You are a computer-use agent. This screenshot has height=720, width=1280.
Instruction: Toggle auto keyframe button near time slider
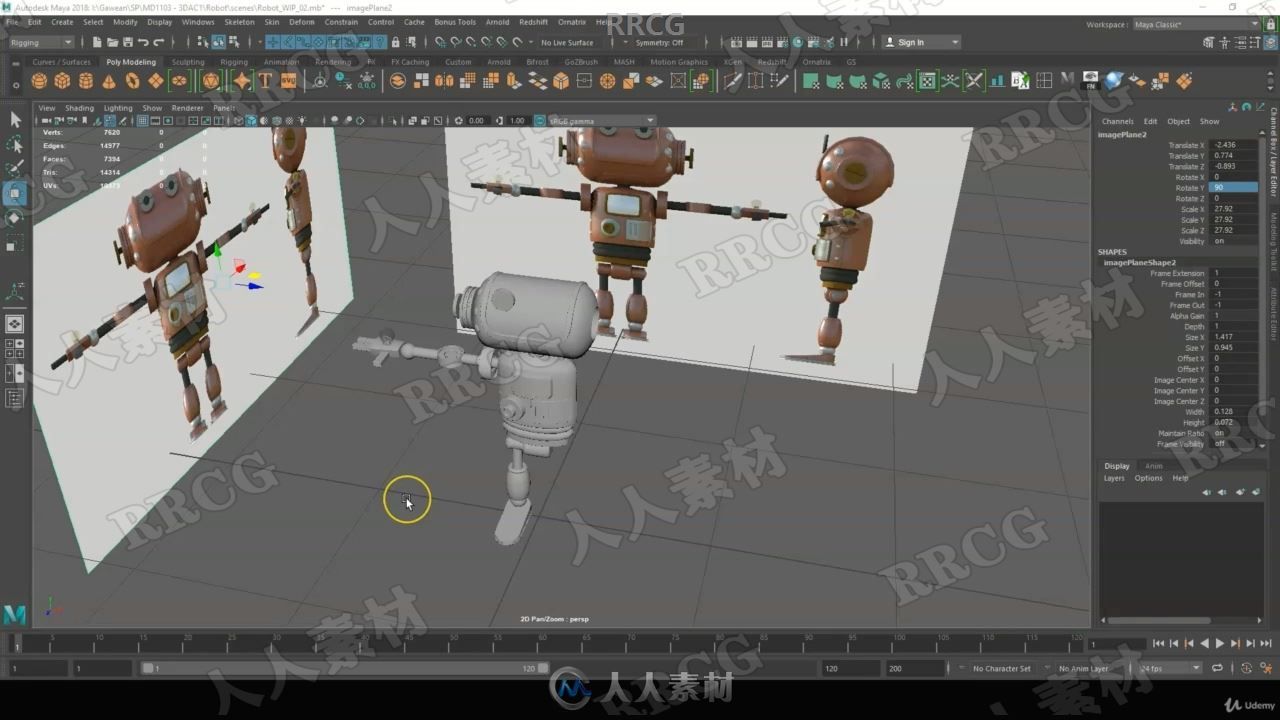point(1246,668)
